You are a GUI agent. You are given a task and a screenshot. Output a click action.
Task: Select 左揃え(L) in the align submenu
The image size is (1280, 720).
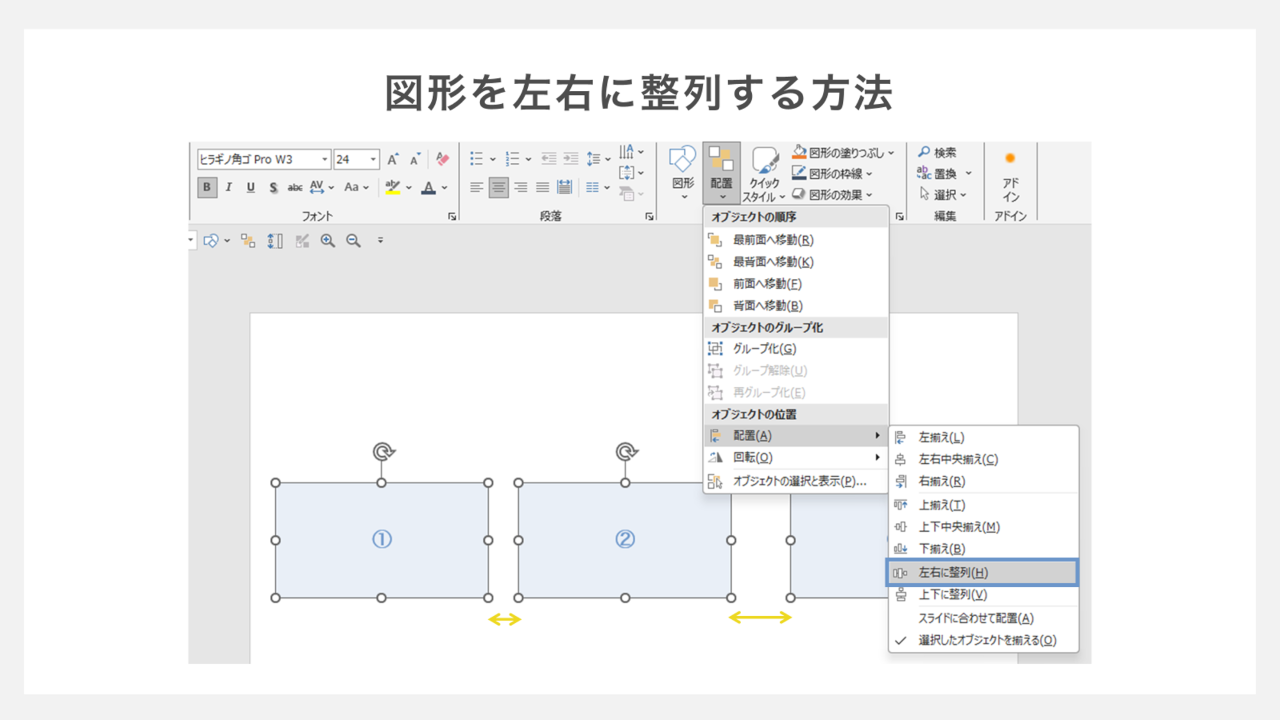click(x=984, y=438)
